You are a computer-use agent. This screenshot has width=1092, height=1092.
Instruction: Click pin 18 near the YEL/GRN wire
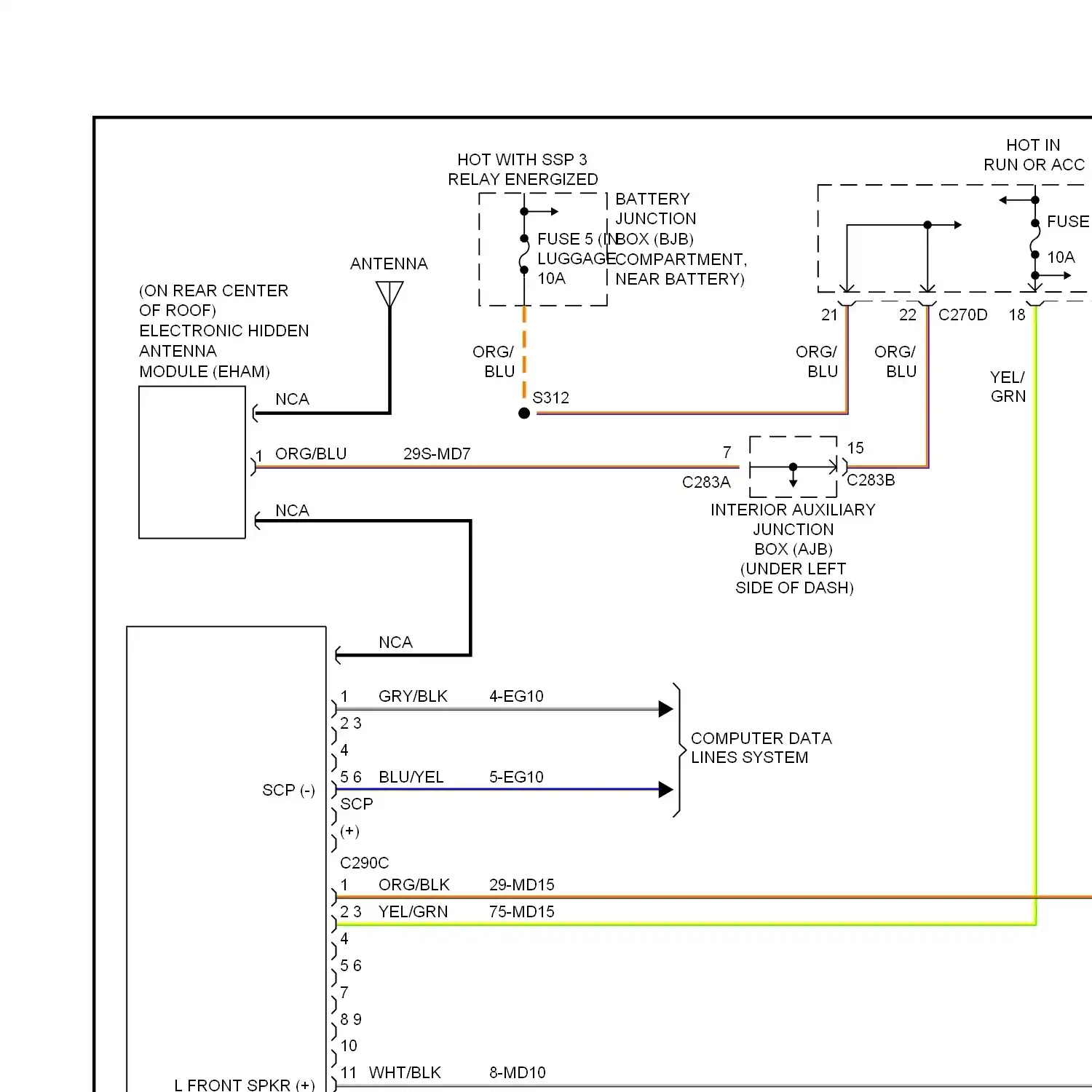point(1017,314)
